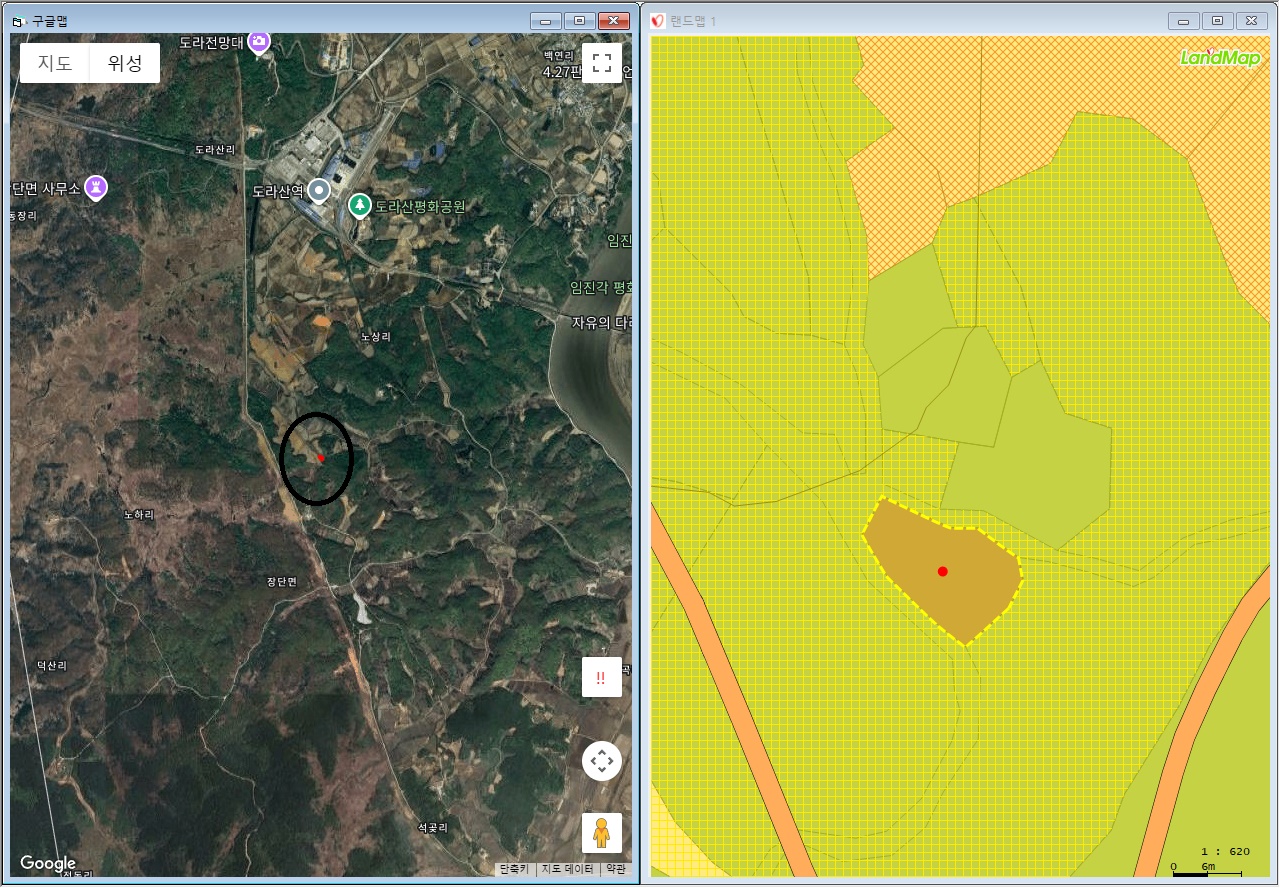Click the 도라전망대 camera marker

pyautogui.click(x=260, y=41)
